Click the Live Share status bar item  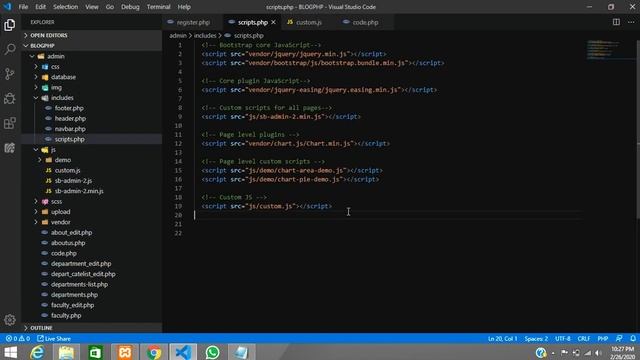pos(54,339)
